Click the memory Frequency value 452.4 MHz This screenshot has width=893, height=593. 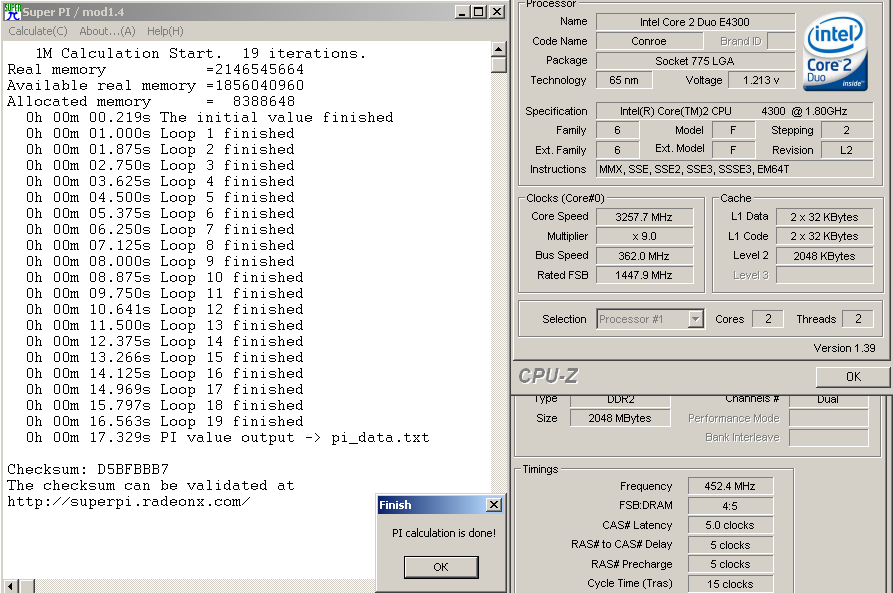(730, 486)
